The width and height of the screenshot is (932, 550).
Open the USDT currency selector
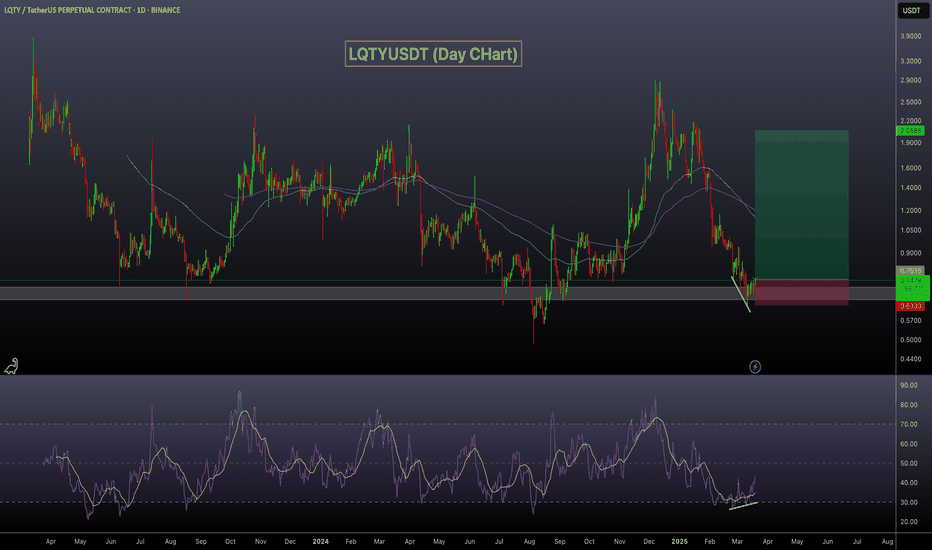[x=912, y=10]
